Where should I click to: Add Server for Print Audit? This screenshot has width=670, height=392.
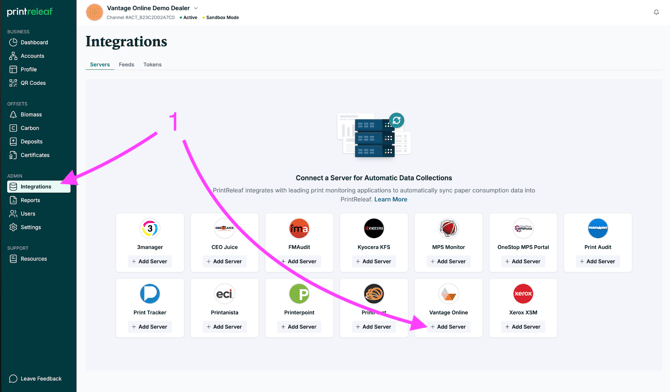point(598,261)
